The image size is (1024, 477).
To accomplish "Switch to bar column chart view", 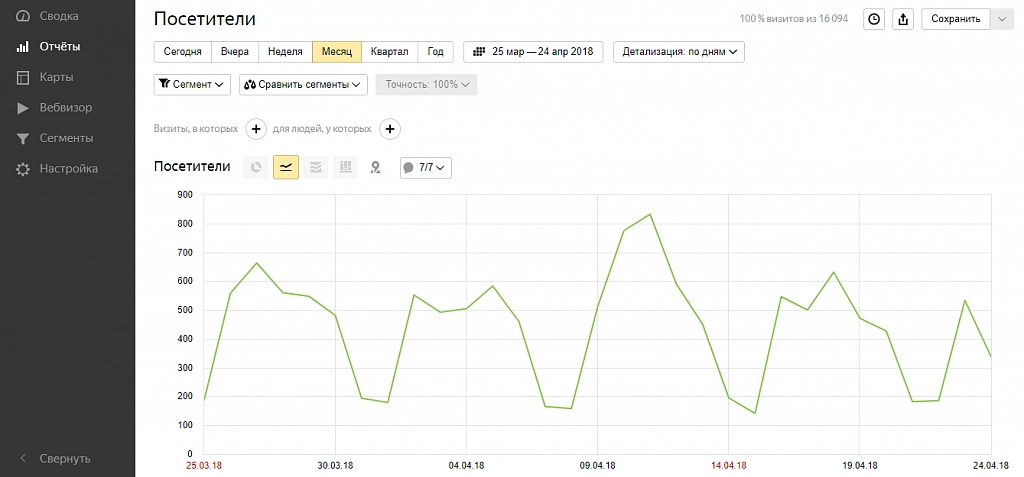I will pos(345,167).
